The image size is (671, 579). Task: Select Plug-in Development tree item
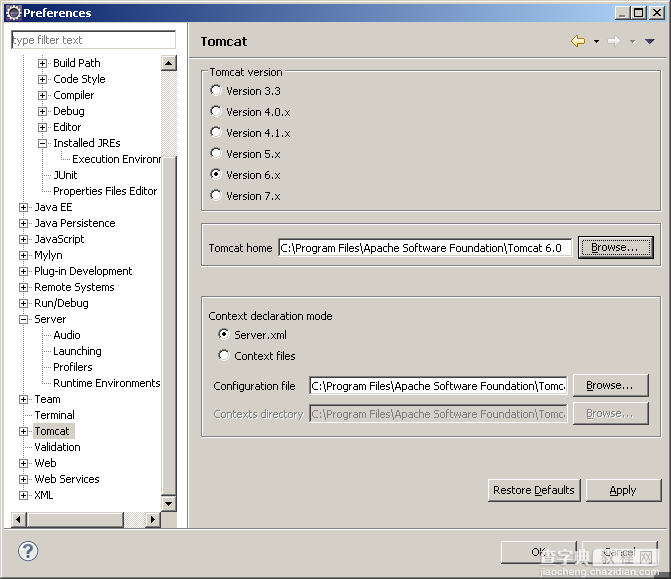(83, 271)
